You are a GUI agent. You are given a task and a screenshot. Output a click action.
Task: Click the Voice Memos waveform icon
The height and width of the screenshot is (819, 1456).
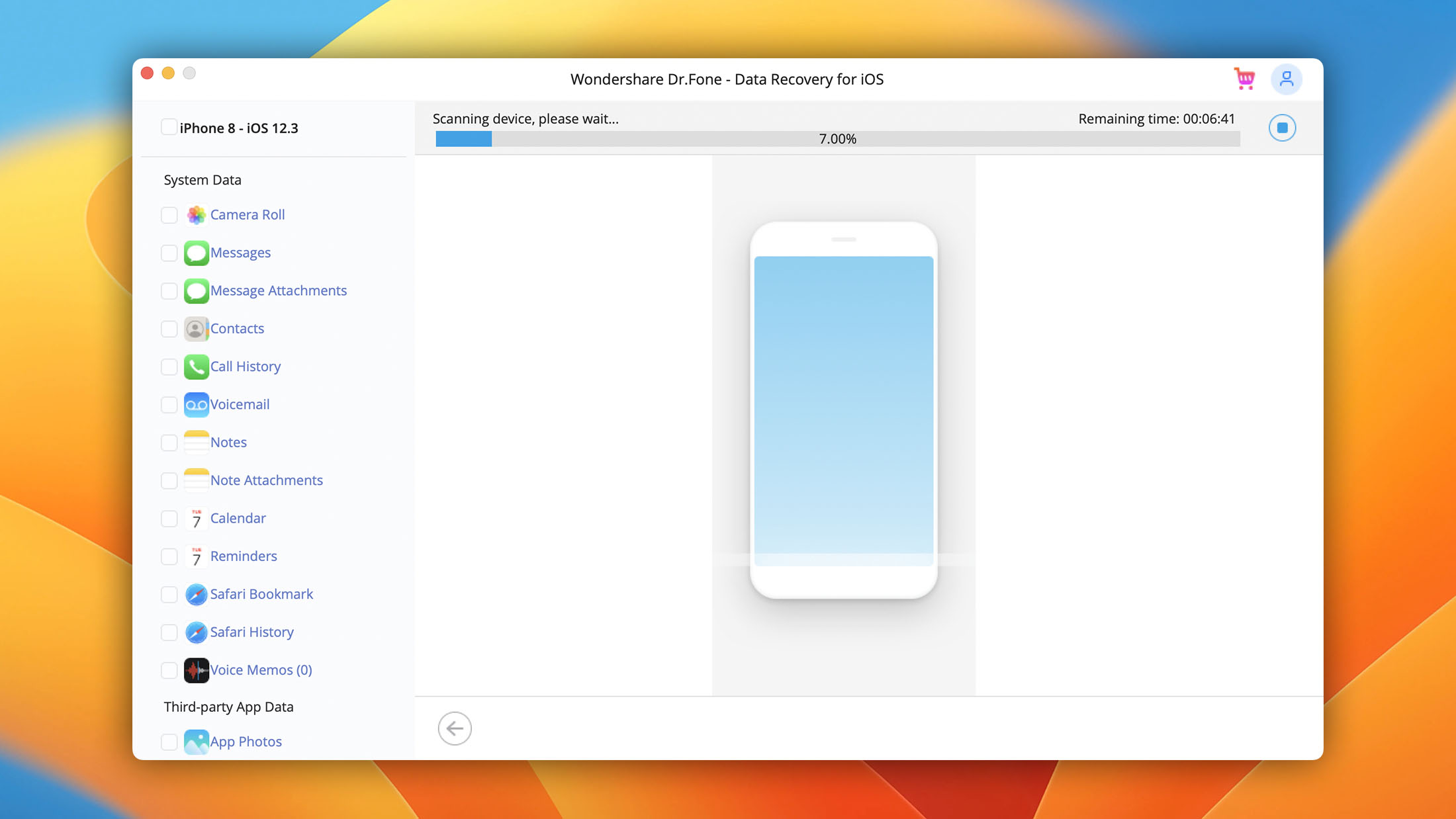[196, 670]
